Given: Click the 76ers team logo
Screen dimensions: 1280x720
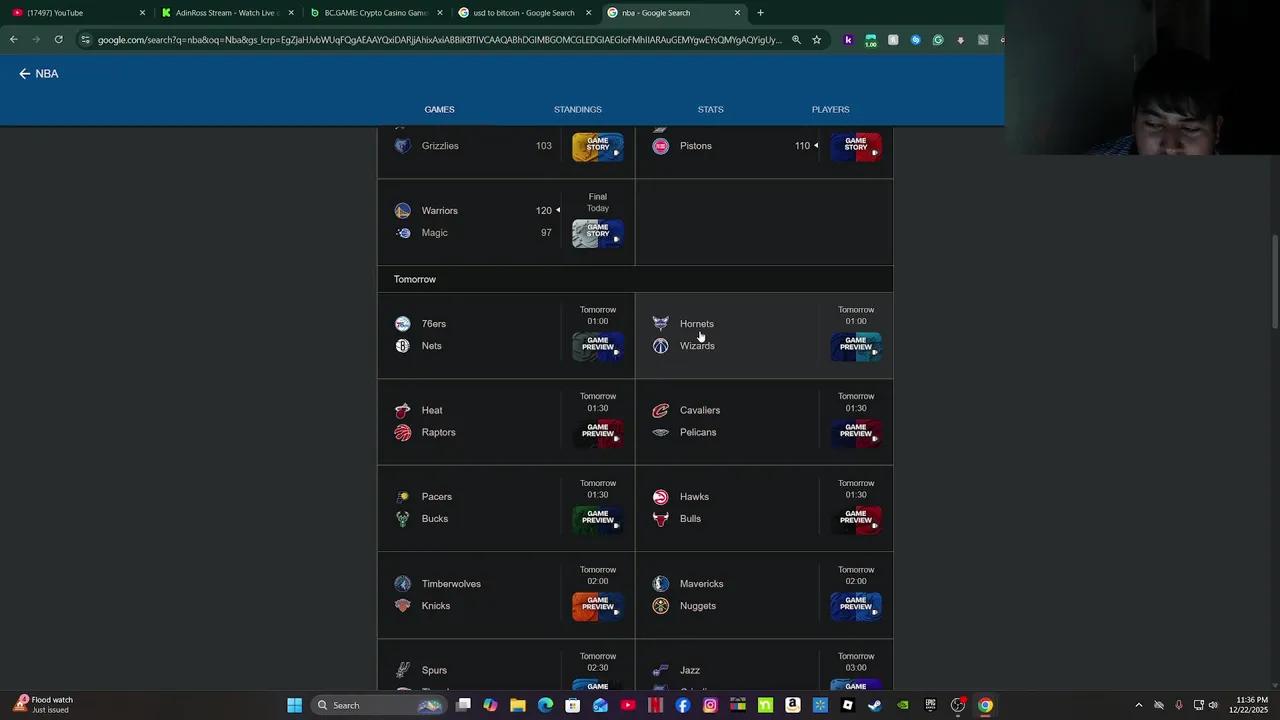Looking at the screenshot, I should 402,324.
